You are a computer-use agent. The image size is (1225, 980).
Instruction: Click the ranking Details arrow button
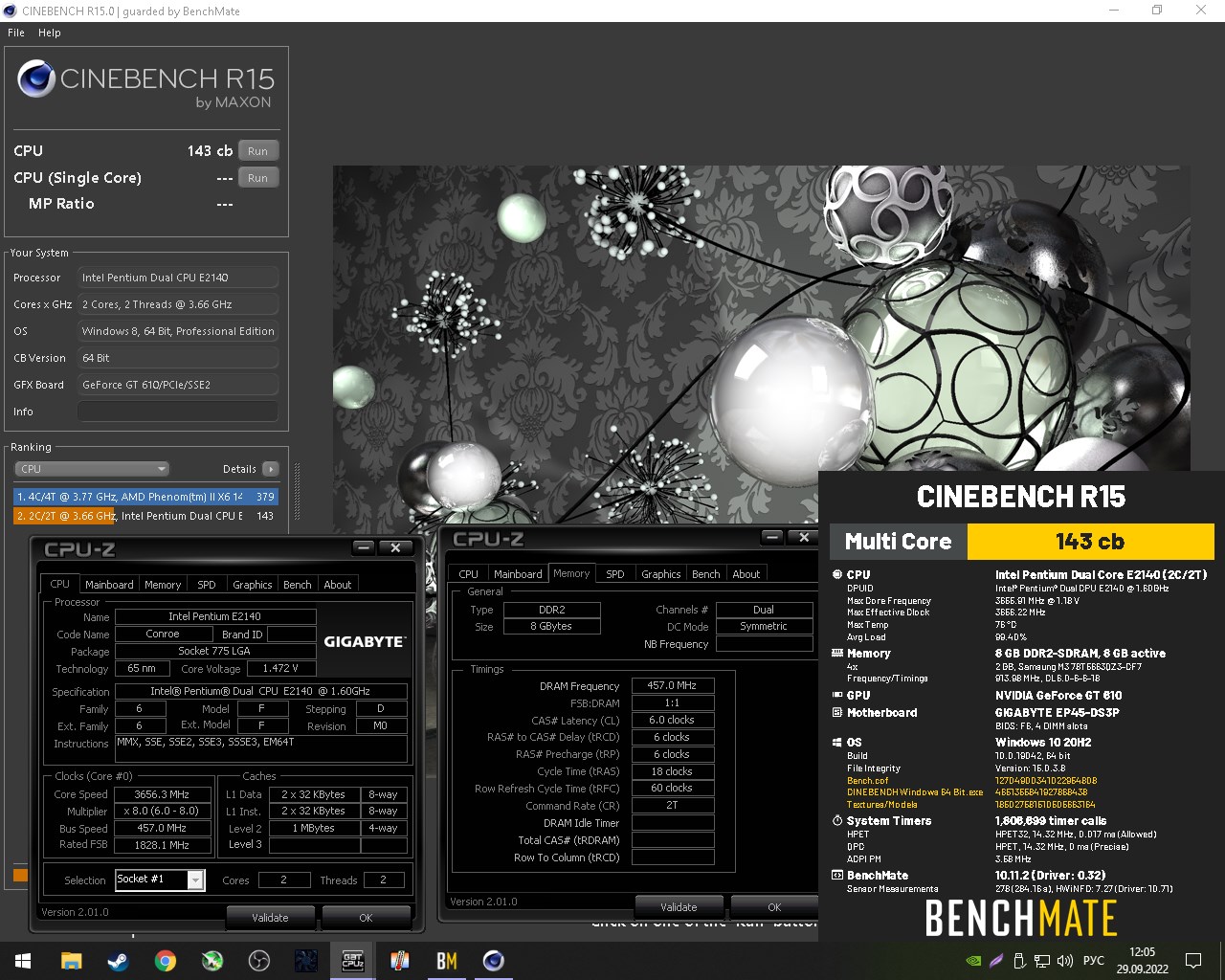click(x=271, y=469)
